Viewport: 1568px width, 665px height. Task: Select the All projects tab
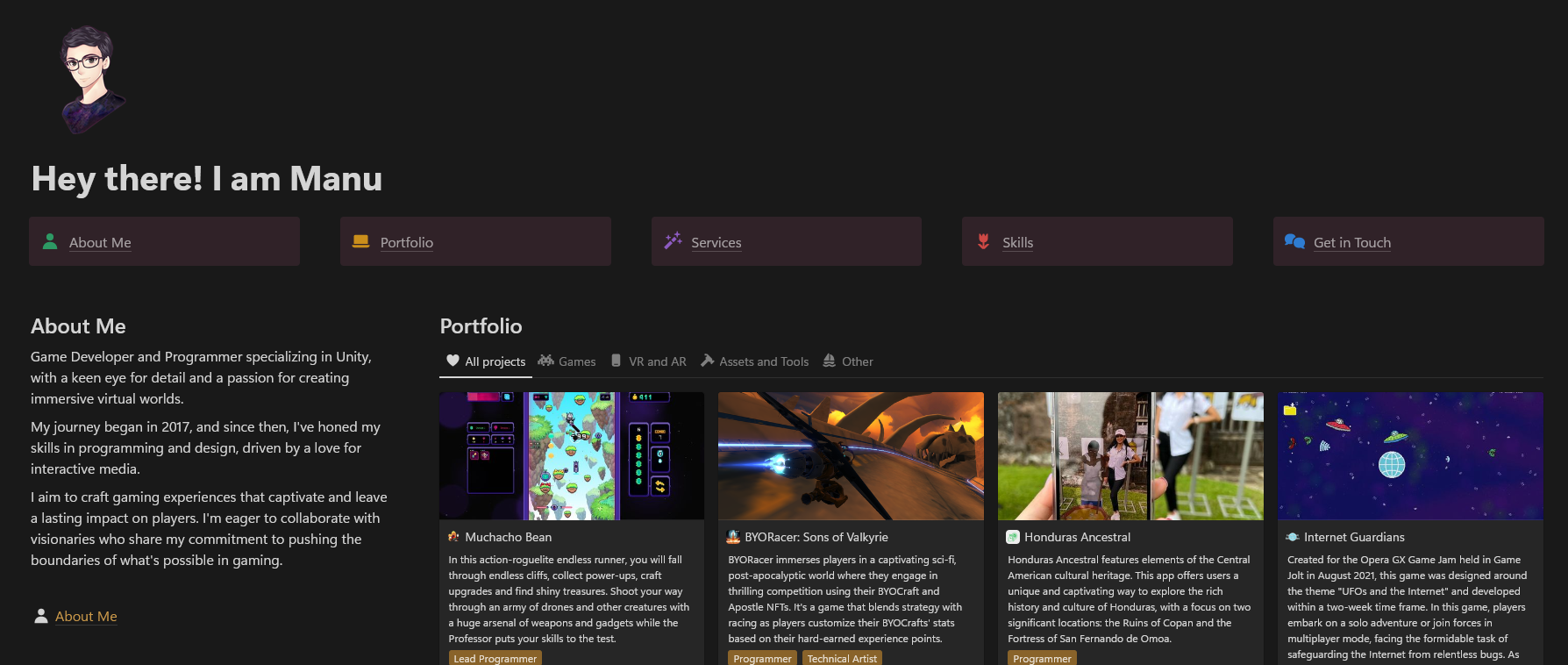(x=486, y=361)
